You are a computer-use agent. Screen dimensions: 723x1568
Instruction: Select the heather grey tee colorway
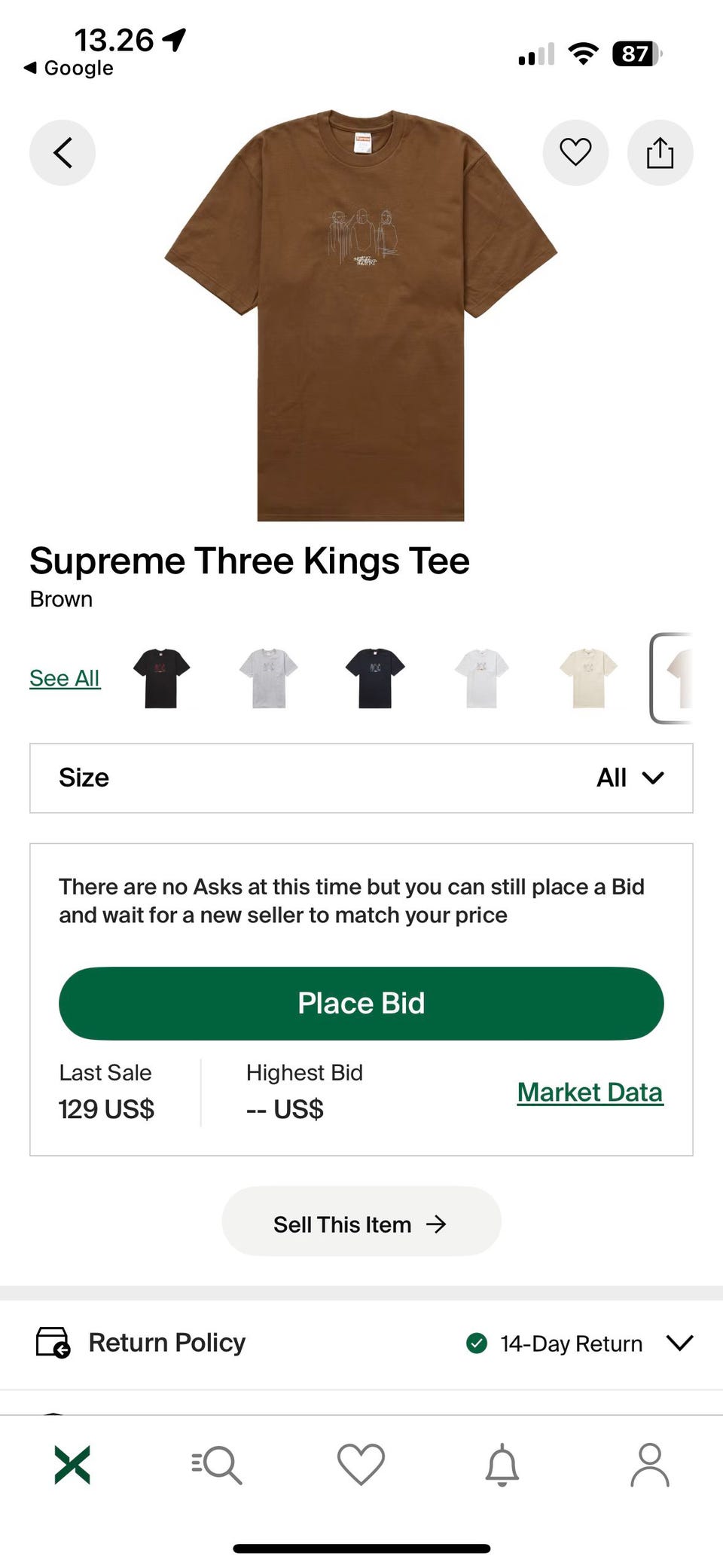click(268, 678)
